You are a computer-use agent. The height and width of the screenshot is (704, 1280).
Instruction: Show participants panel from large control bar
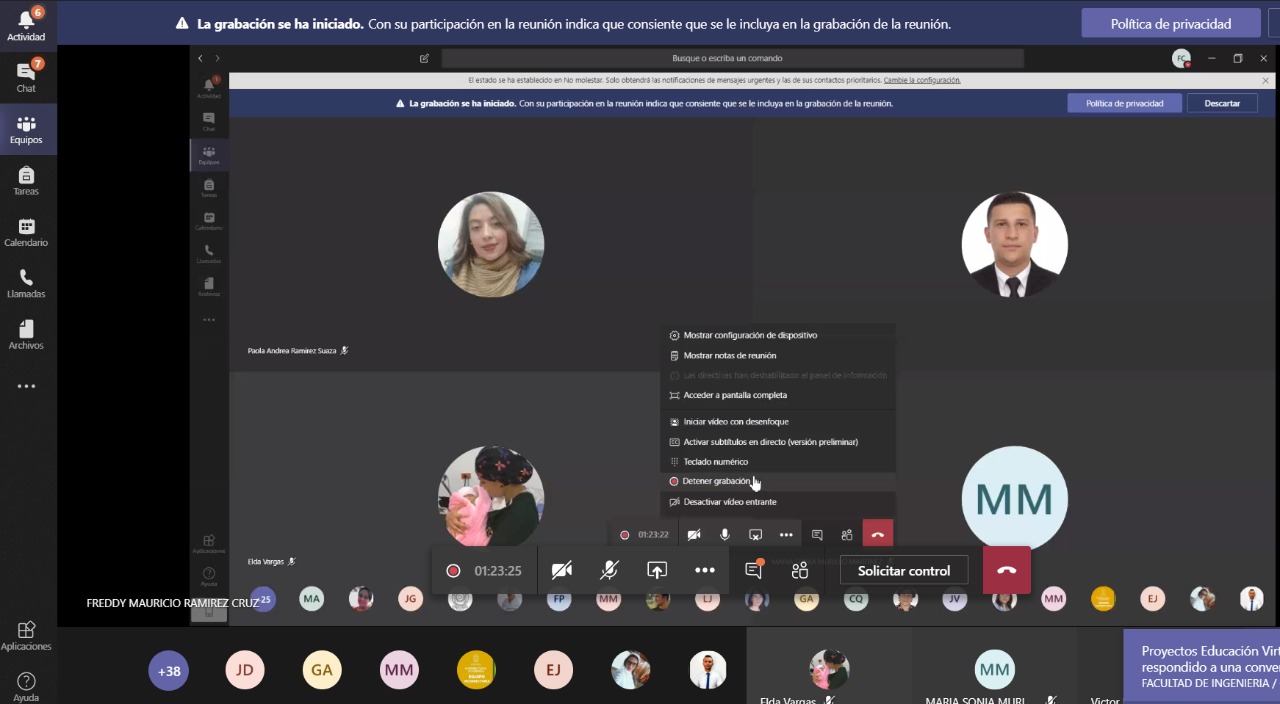pos(800,570)
